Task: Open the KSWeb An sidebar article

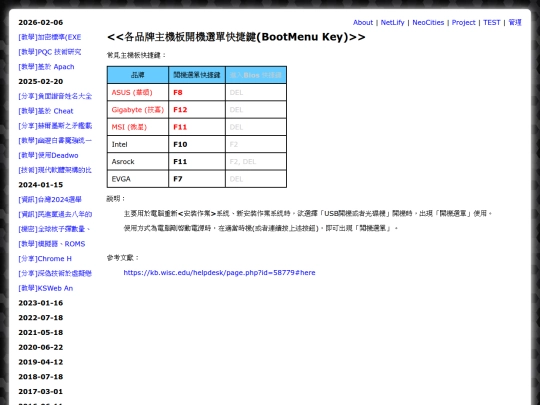Action: pyautogui.click(x=45, y=288)
